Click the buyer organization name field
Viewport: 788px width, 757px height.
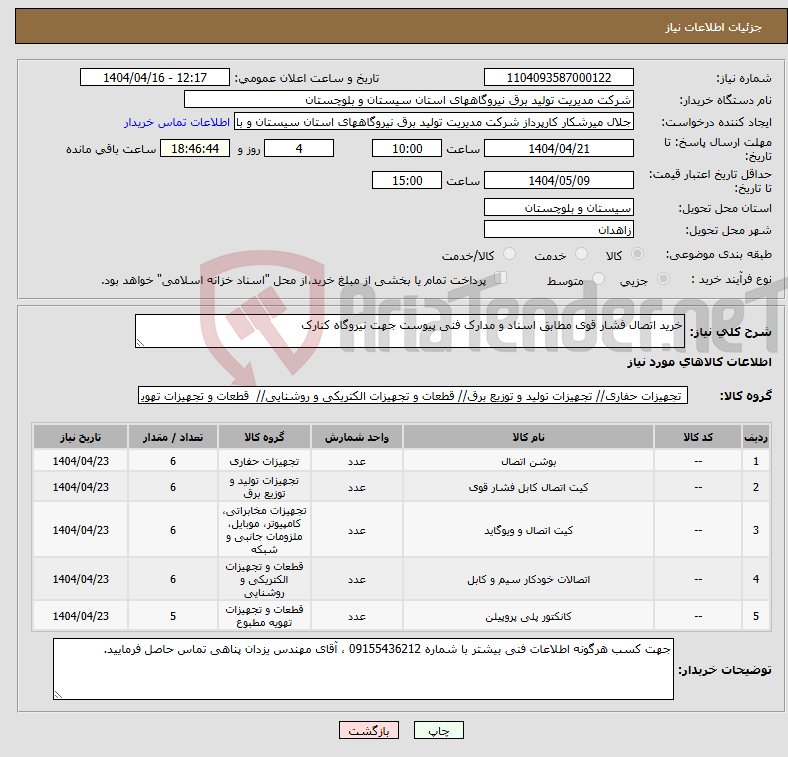(x=409, y=100)
